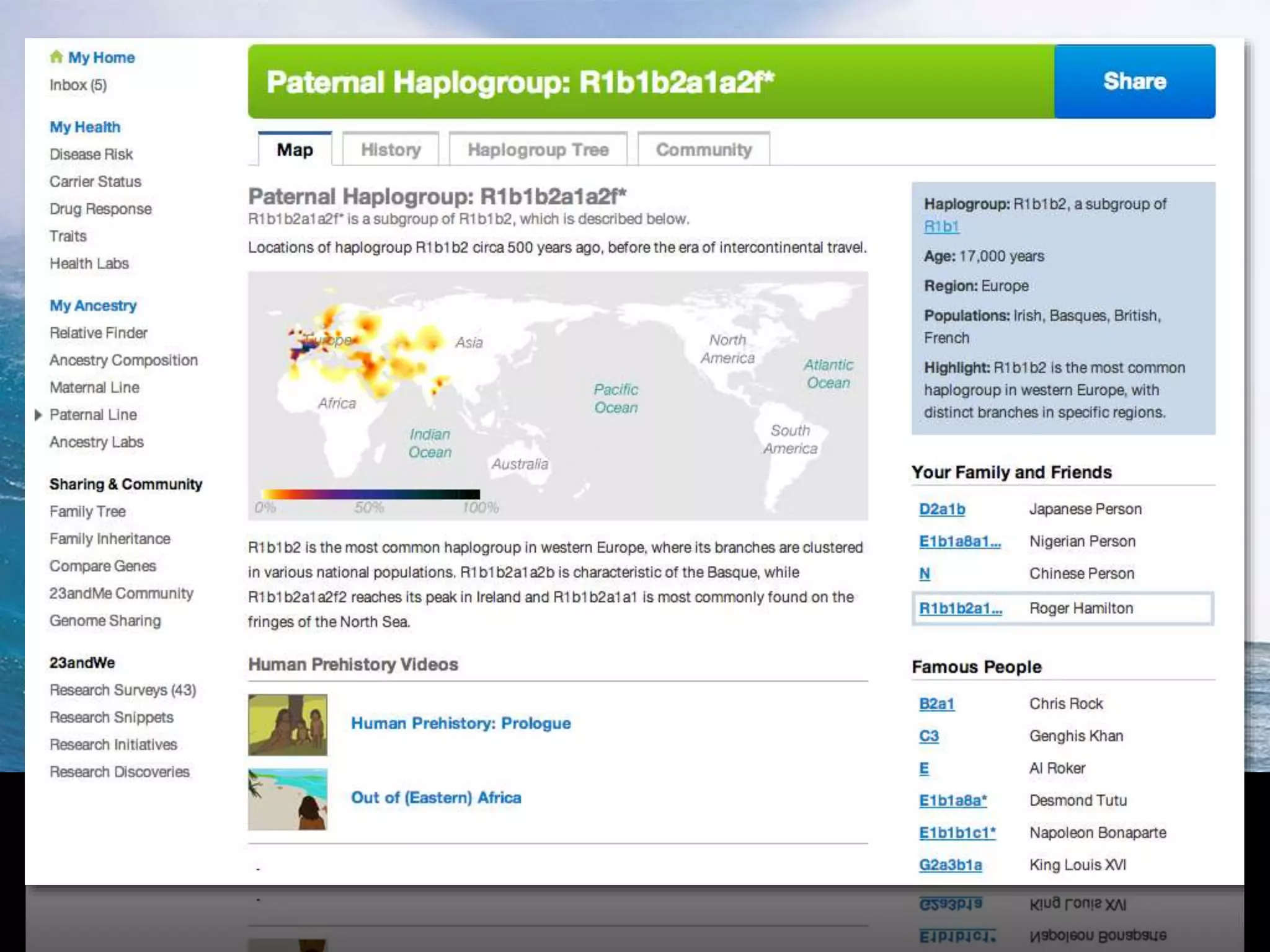This screenshot has height=952, width=1270.
Task: Open the Out of (Eastern) Africa thumbnail
Action: pos(287,799)
